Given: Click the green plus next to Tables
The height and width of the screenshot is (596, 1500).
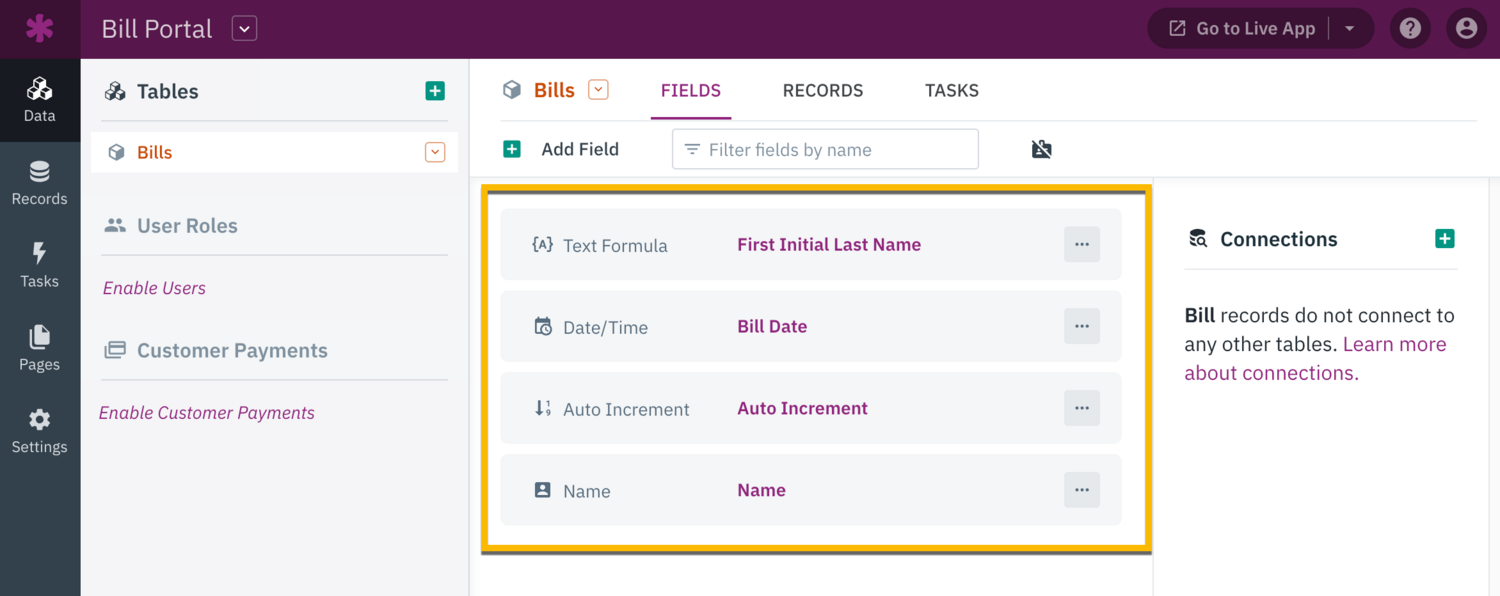Looking at the screenshot, I should click(x=435, y=91).
